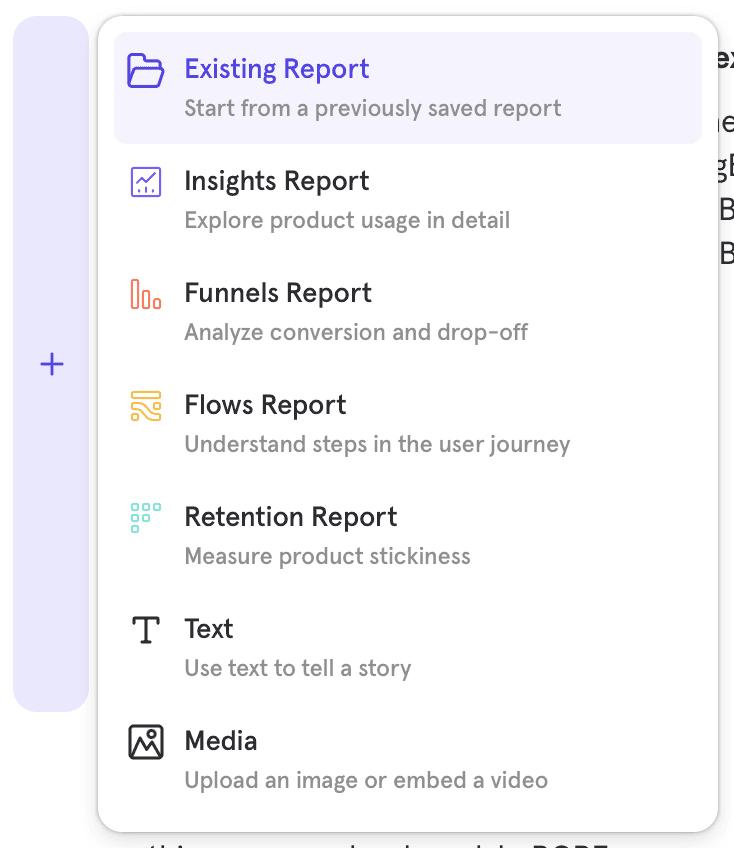Click "Analyze conversion and drop-off" description

356,332
